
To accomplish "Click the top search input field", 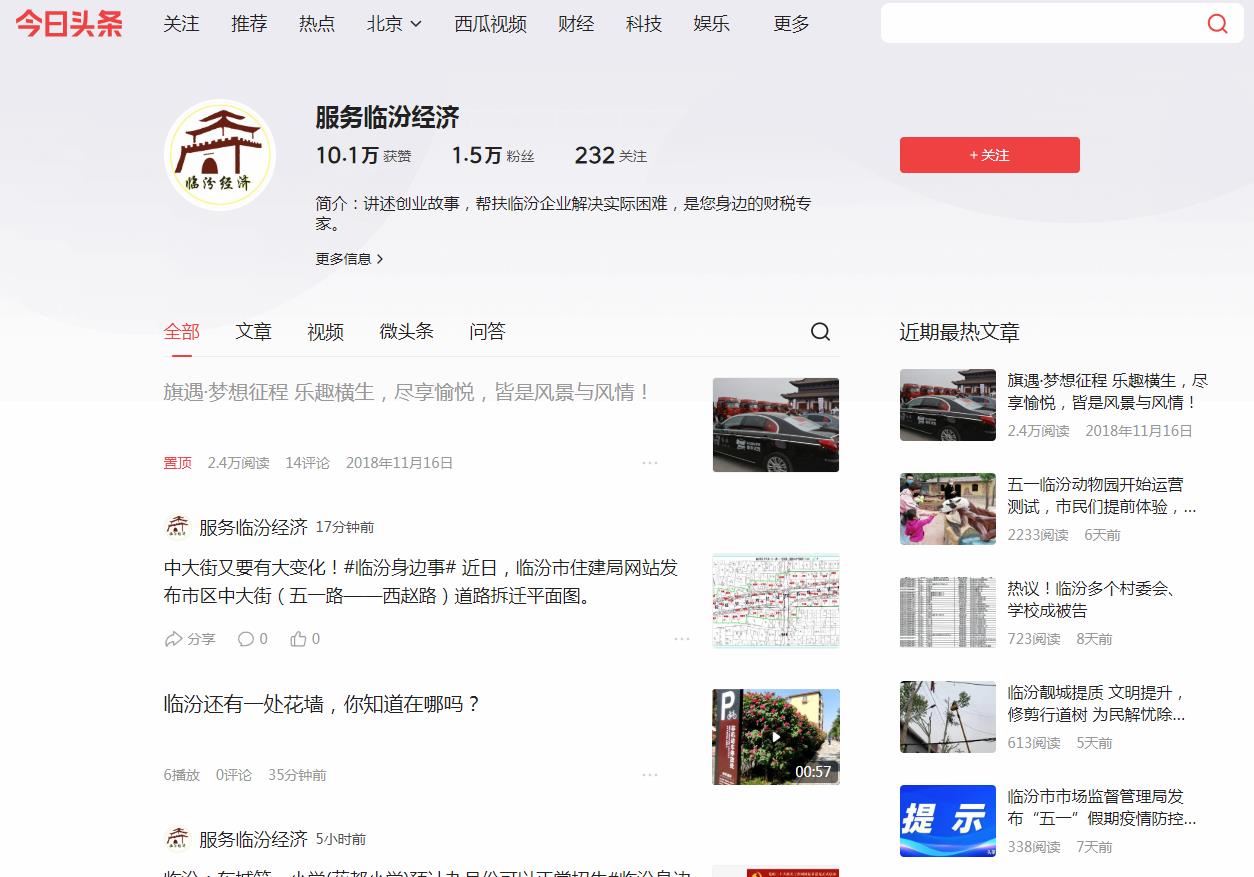I will 1040,23.
